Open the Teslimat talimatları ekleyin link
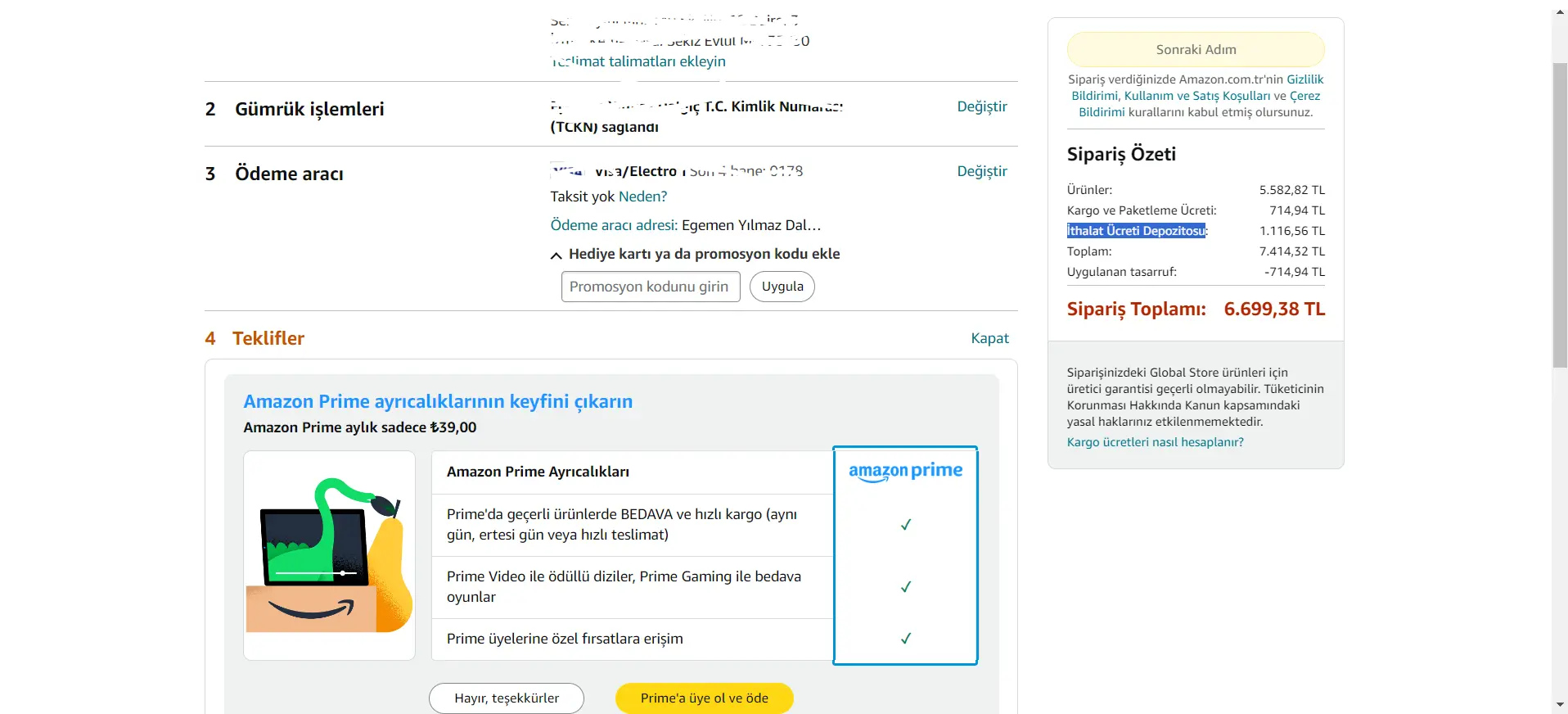The image size is (1568, 714). point(638,61)
